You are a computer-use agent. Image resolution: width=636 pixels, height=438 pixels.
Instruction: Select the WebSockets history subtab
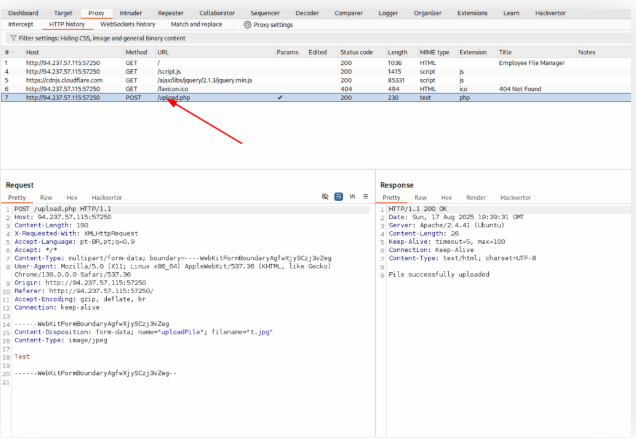click(128, 24)
